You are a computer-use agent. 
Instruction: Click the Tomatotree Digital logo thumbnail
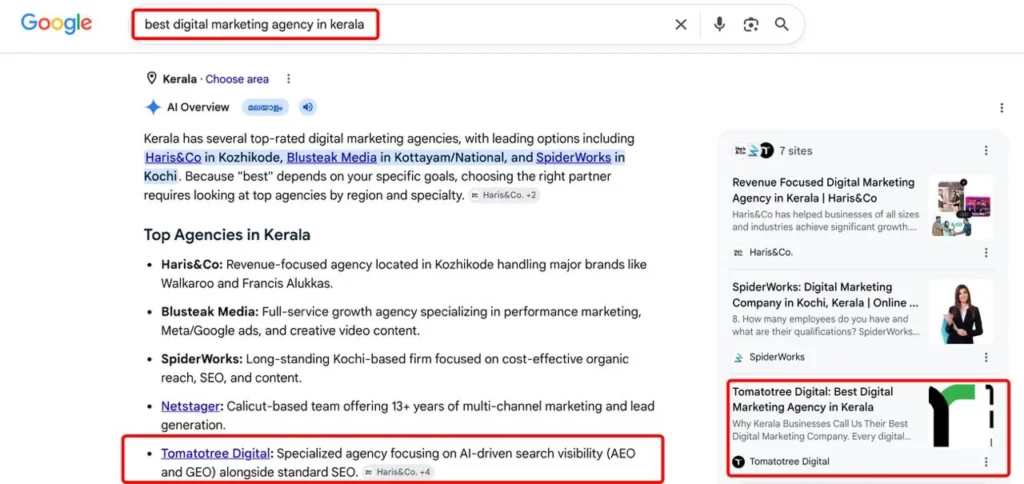(961, 416)
